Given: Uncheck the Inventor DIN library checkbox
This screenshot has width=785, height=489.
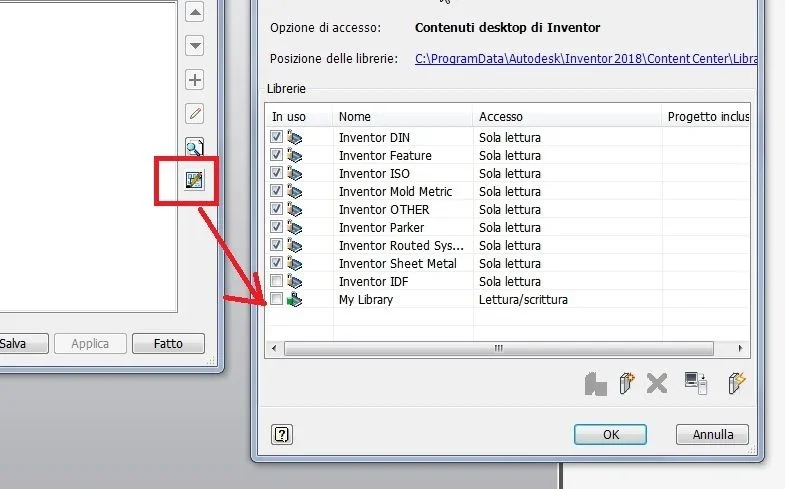Looking at the screenshot, I should pyautogui.click(x=276, y=137).
